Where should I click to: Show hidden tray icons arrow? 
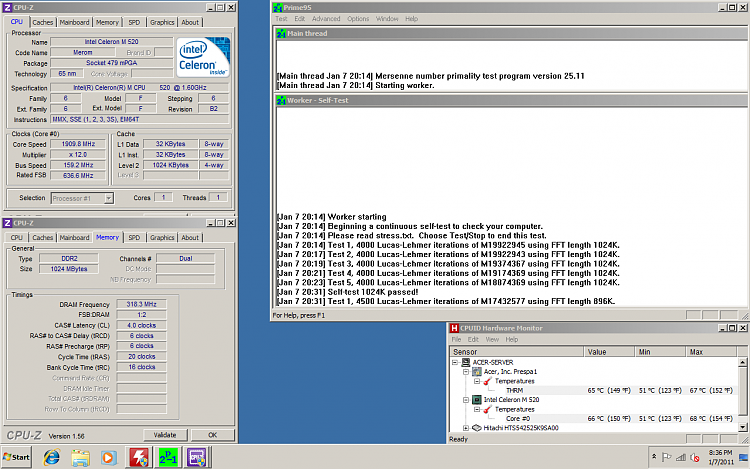coord(654,457)
